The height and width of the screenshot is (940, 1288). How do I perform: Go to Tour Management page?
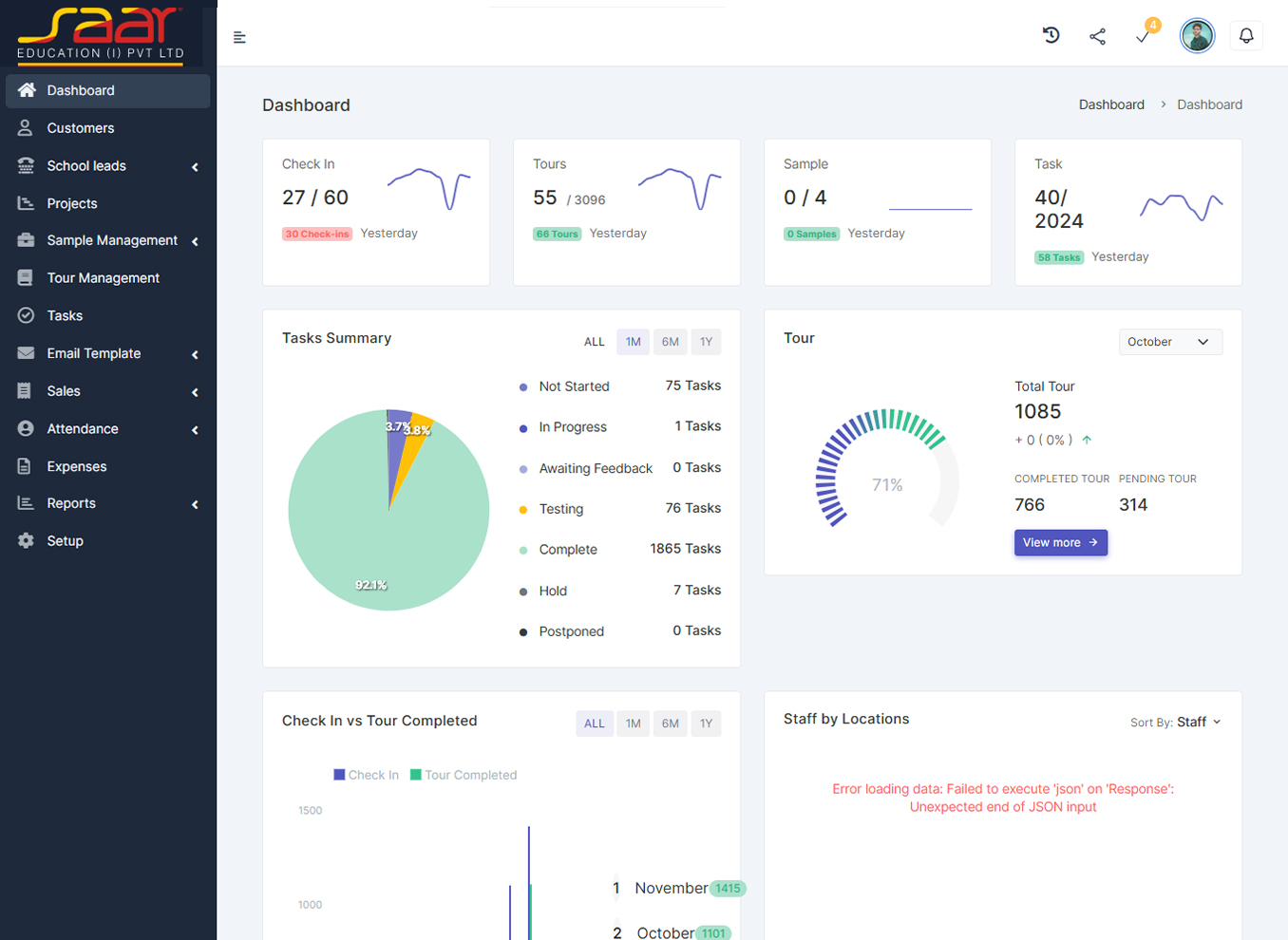[x=103, y=278]
